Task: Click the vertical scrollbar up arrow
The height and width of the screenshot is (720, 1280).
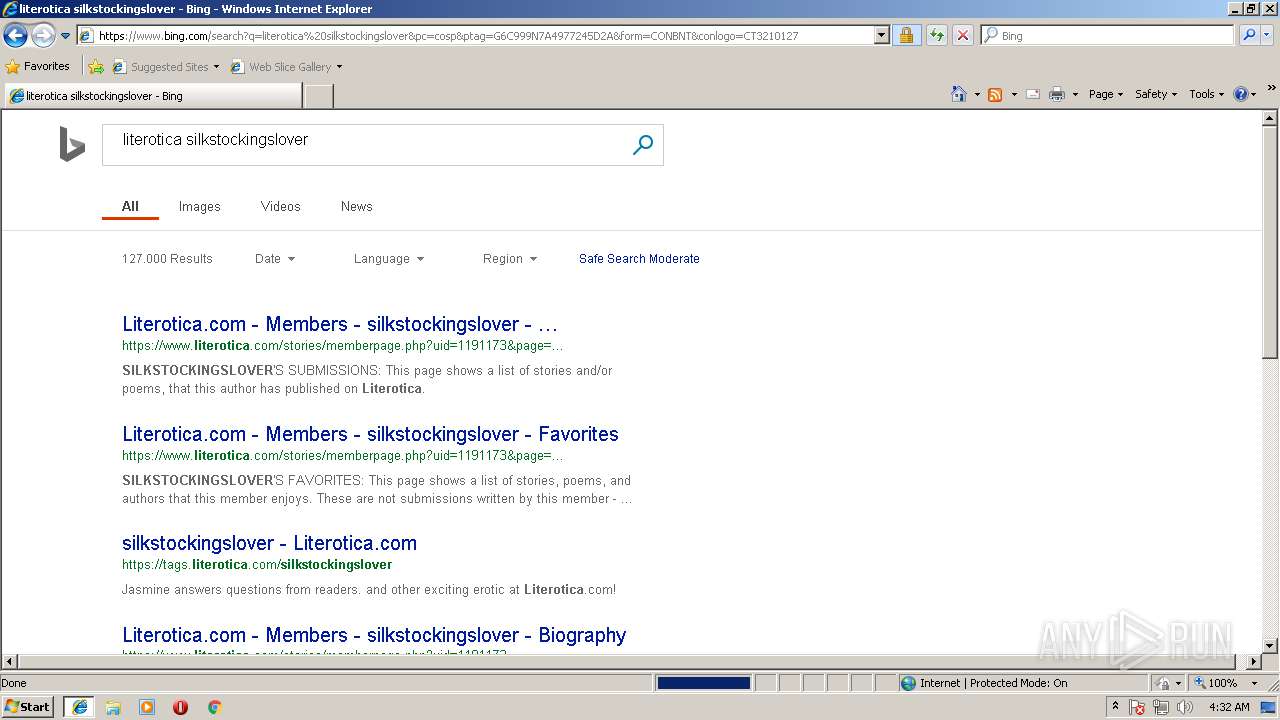Action: 1270,117
